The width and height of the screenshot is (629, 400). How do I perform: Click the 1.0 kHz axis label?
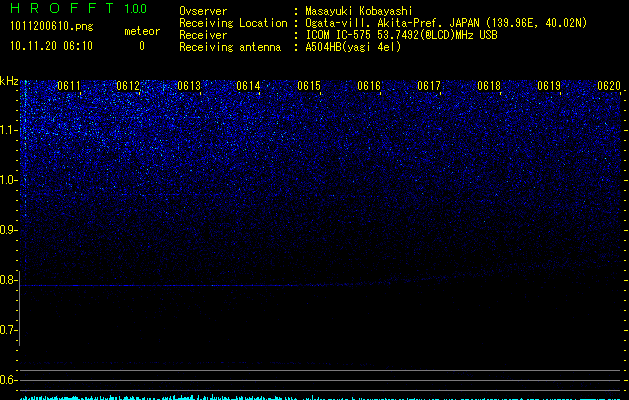(8, 180)
